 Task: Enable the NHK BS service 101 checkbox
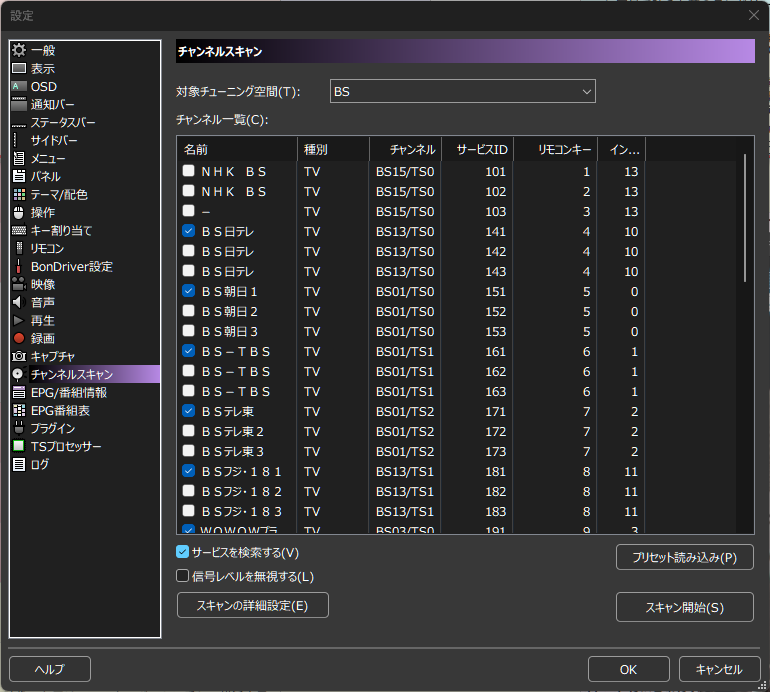[189, 171]
